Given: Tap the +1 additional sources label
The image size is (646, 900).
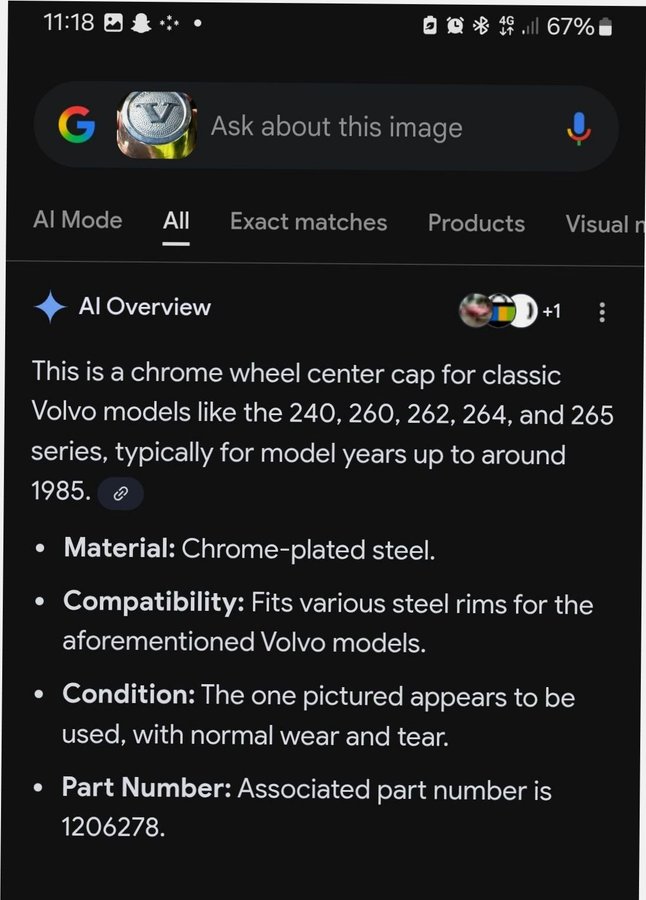Looking at the screenshot, I should 551,311.
